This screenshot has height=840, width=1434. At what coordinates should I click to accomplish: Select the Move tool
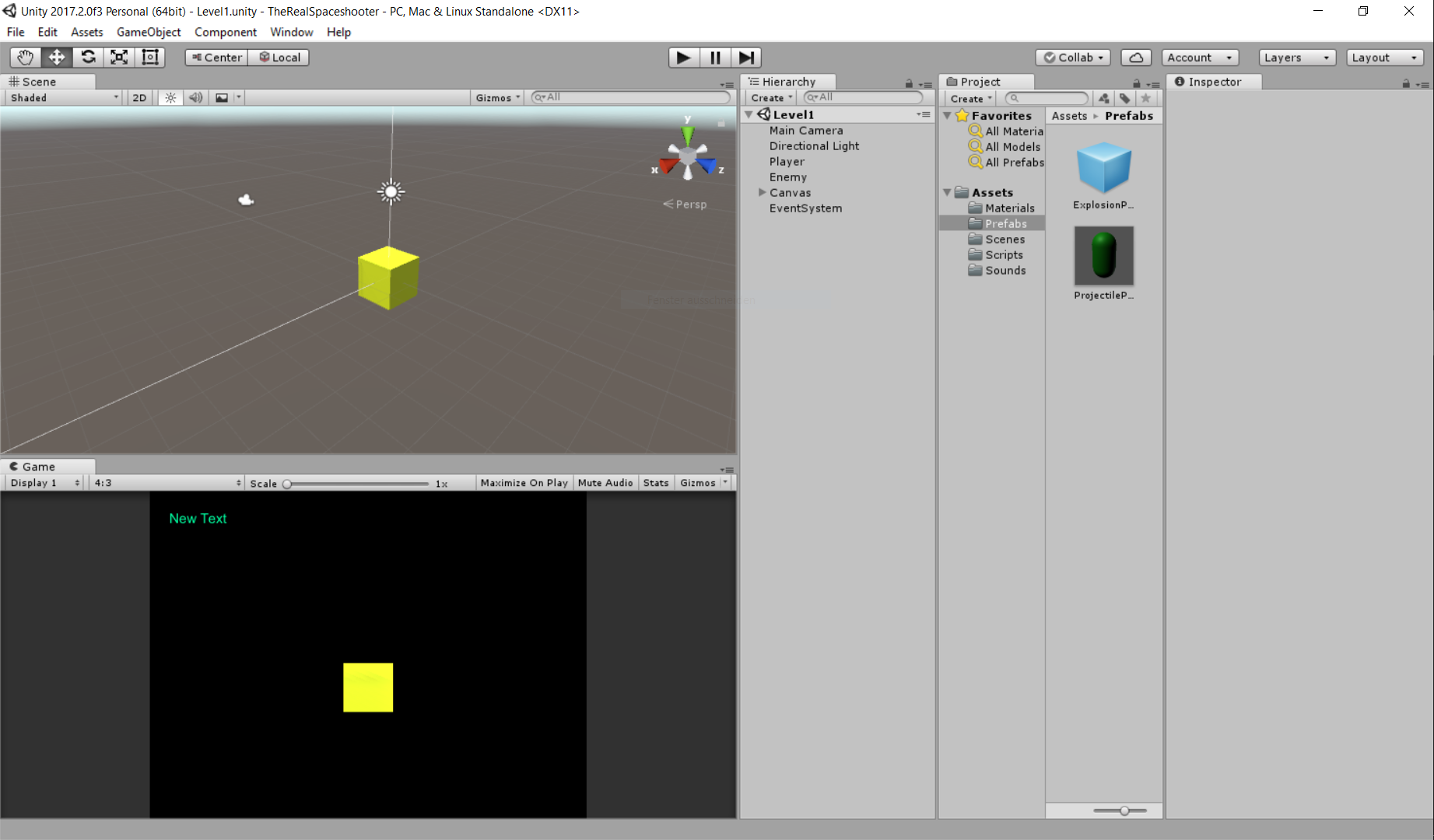57,58
